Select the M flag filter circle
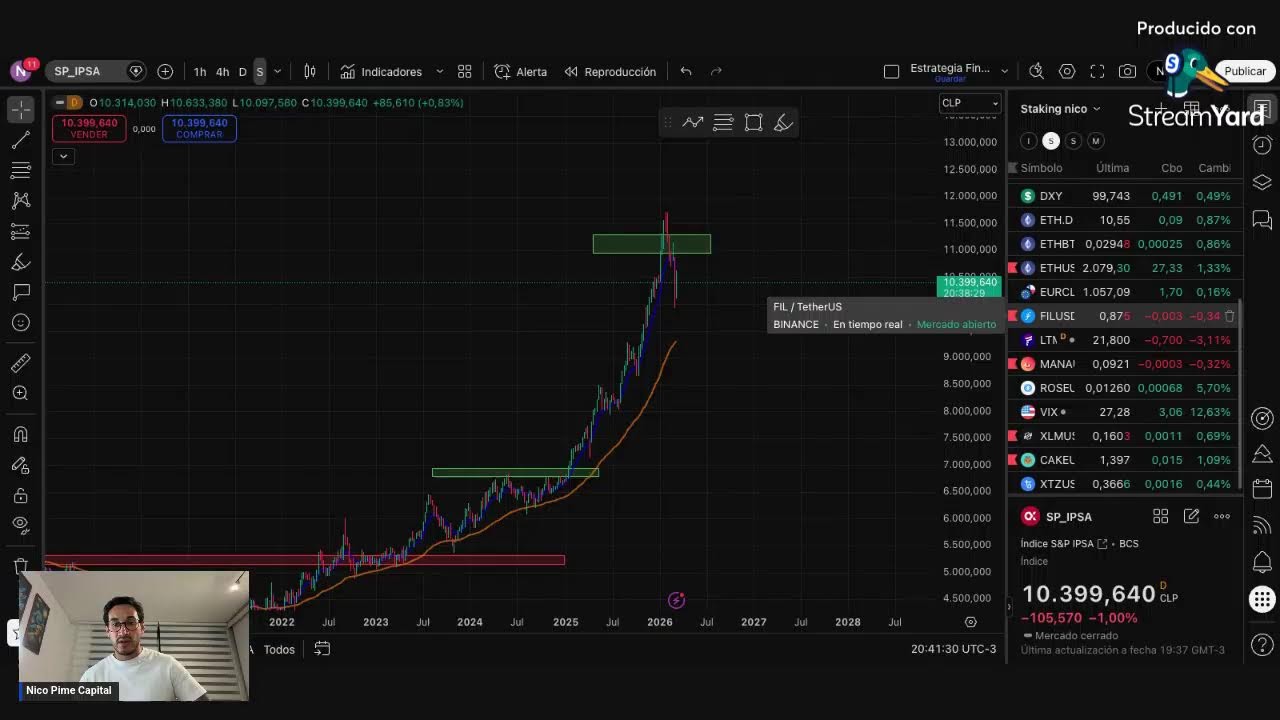Image resolution: width=1280 pixels, height=720 pixels. coord(1096,141)
